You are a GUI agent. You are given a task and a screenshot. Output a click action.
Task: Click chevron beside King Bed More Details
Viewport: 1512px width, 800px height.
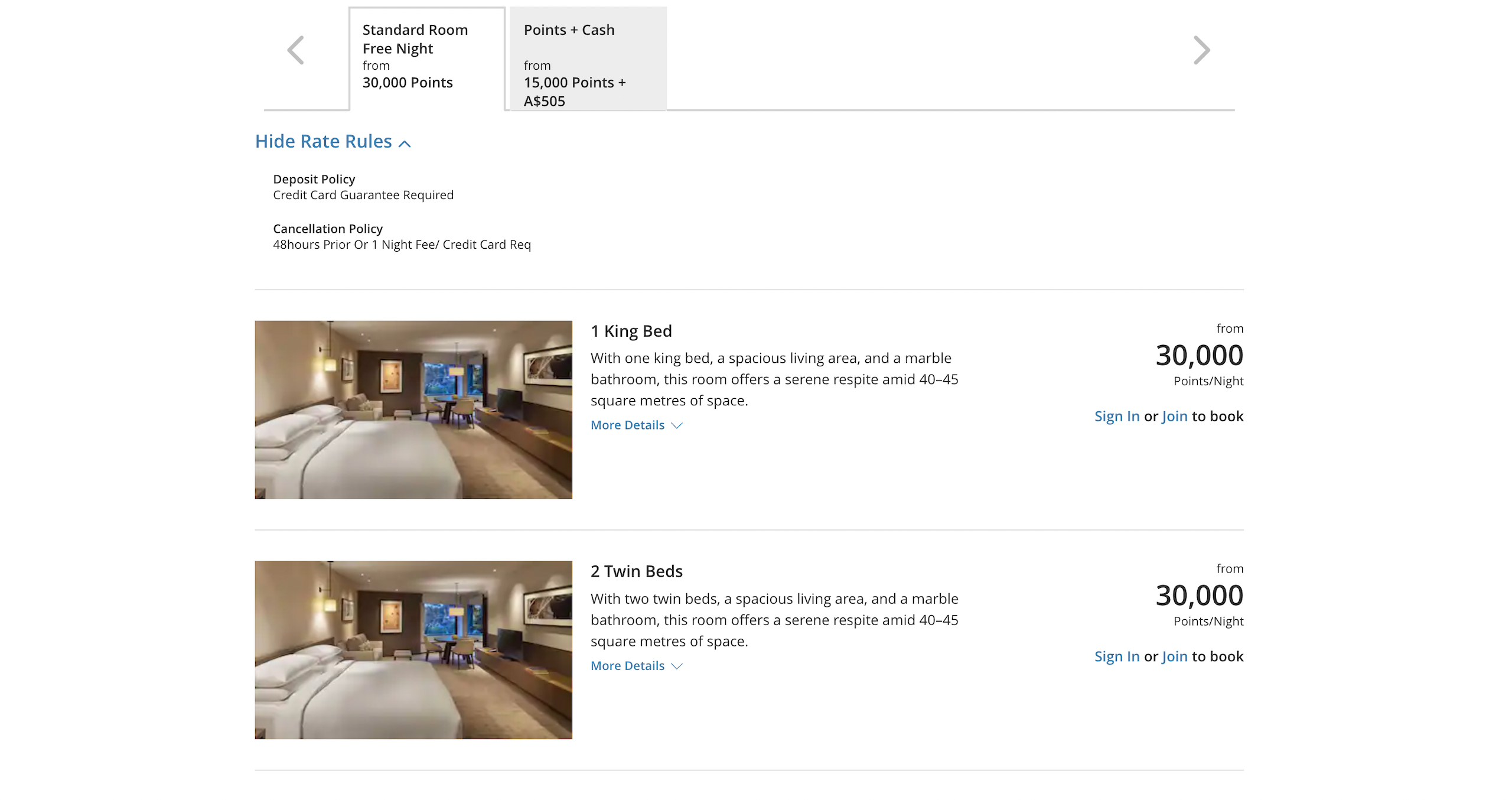(677, 425)
